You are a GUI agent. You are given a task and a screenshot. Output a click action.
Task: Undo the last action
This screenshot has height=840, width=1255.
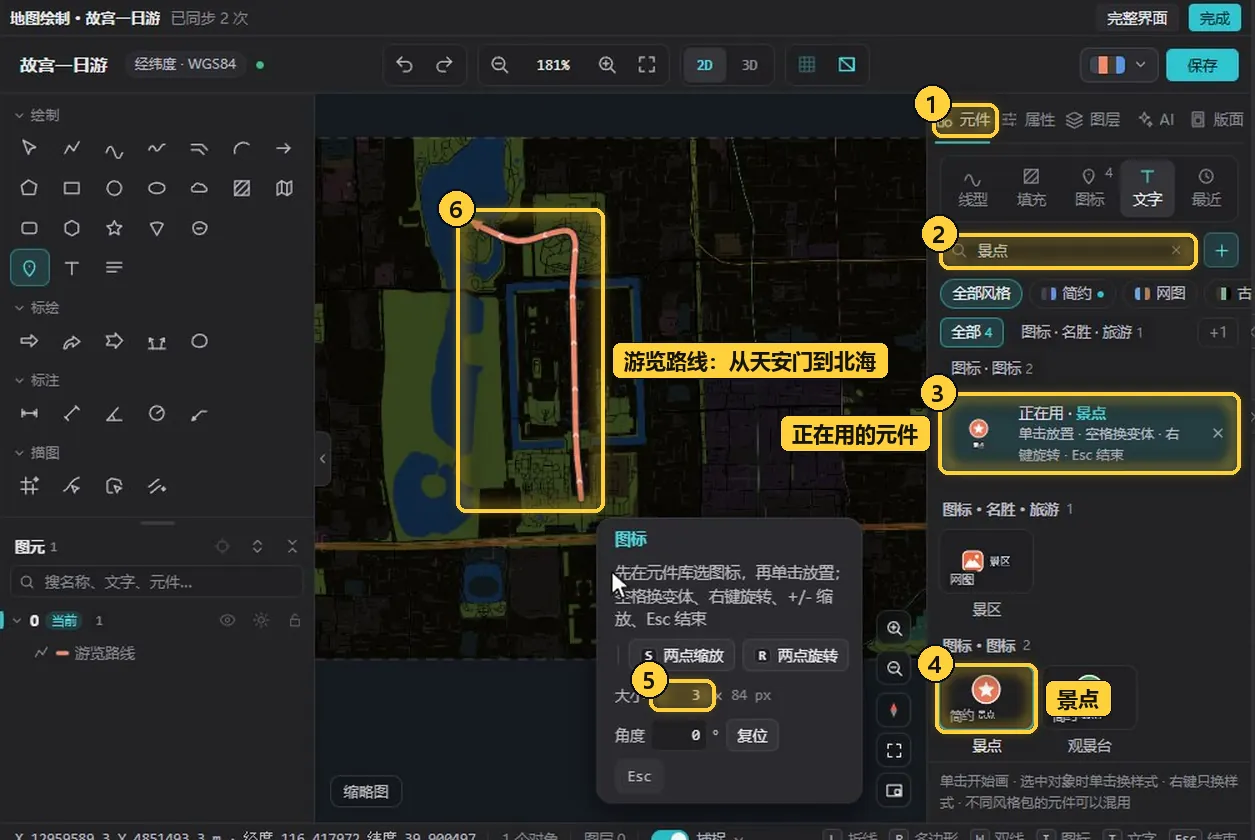click(x=404, y=65)
